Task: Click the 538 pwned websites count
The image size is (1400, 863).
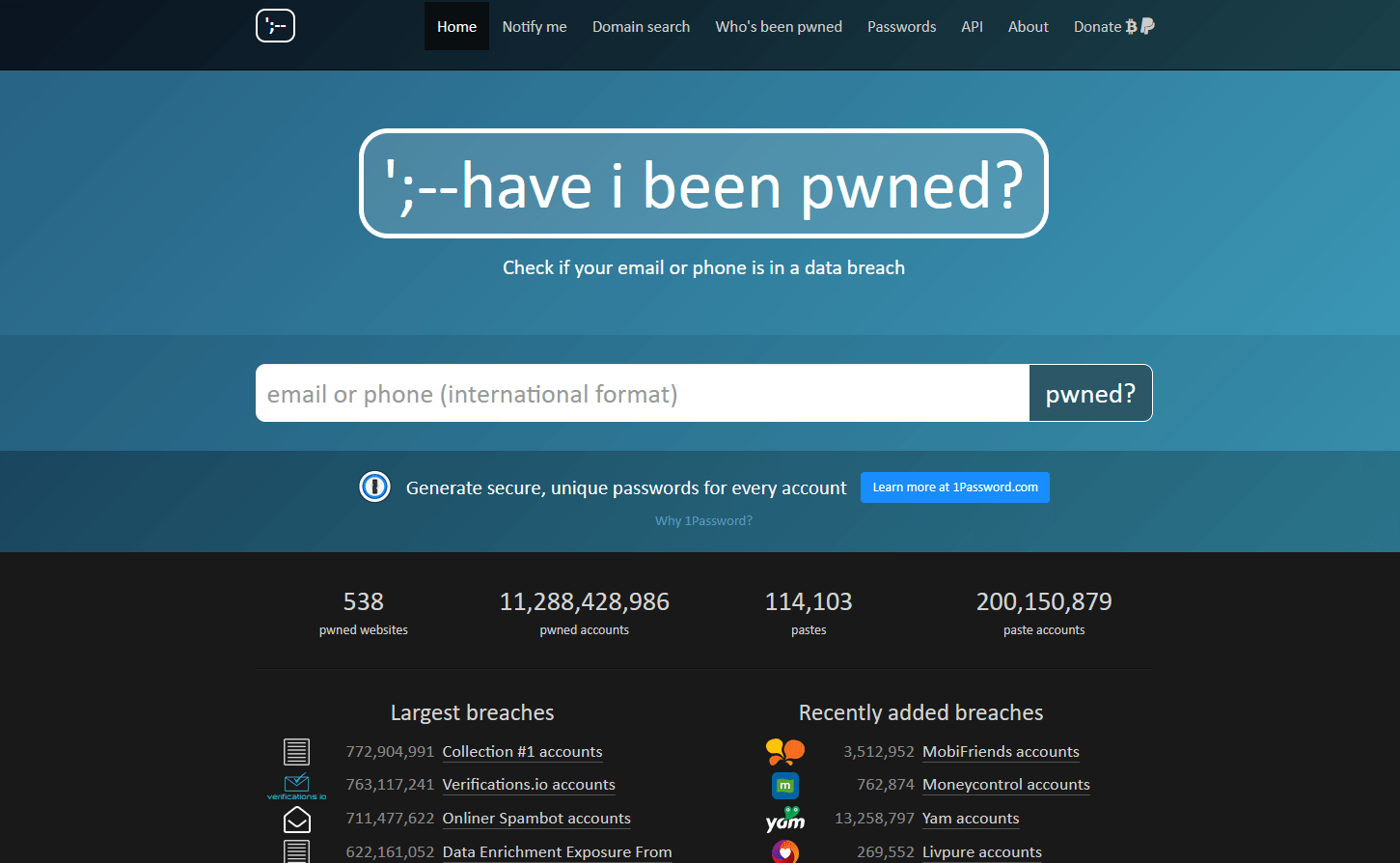Action: pos(364,601)
